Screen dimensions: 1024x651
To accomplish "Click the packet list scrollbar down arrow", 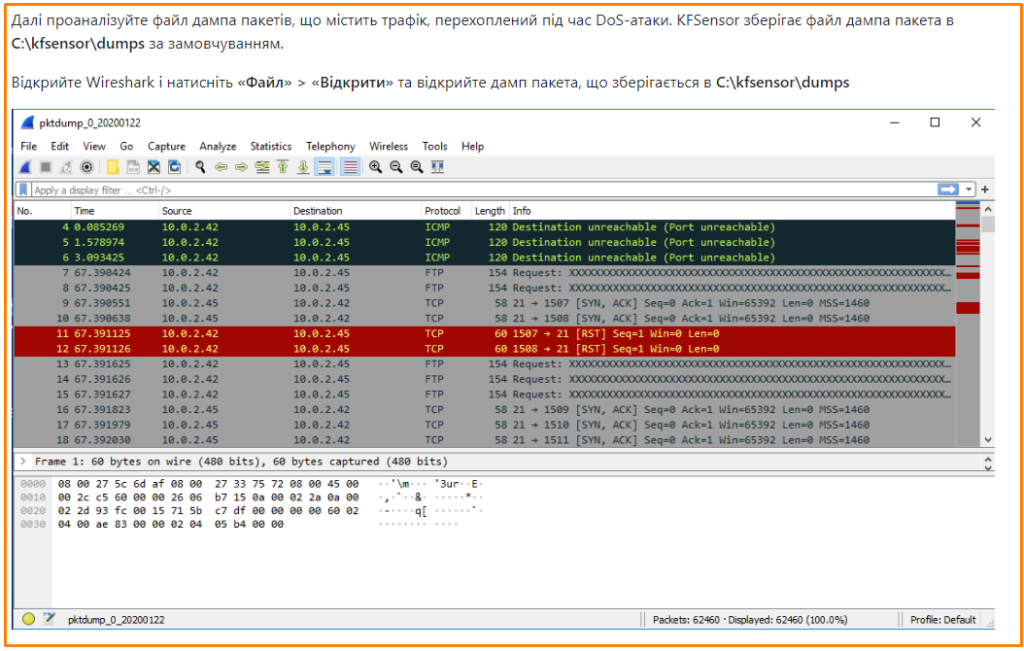I will point(988,440).
